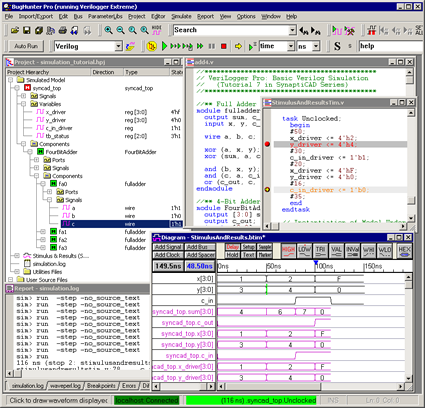Viewport: 425px width, 408px height.
Task: Select the VAL valid waveform button
Action: point(336,251)
